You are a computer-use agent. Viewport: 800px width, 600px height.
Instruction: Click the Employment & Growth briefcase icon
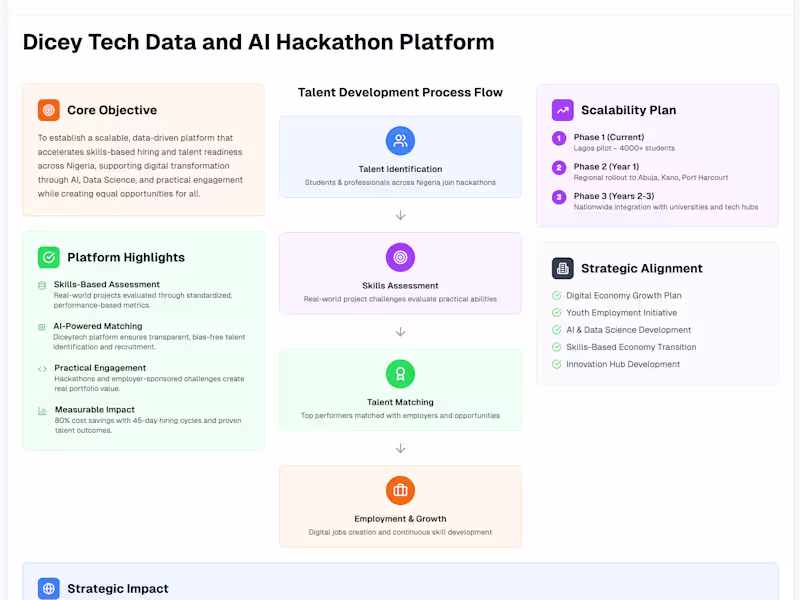tap(400, 490)
